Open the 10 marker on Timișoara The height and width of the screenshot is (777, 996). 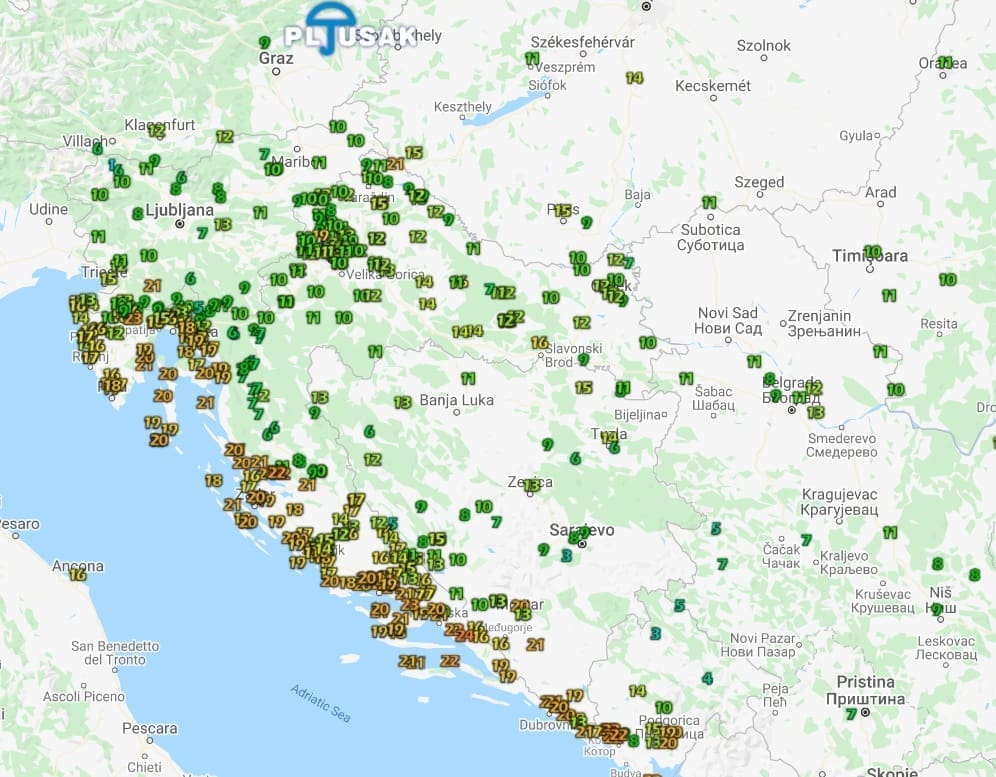872,252
